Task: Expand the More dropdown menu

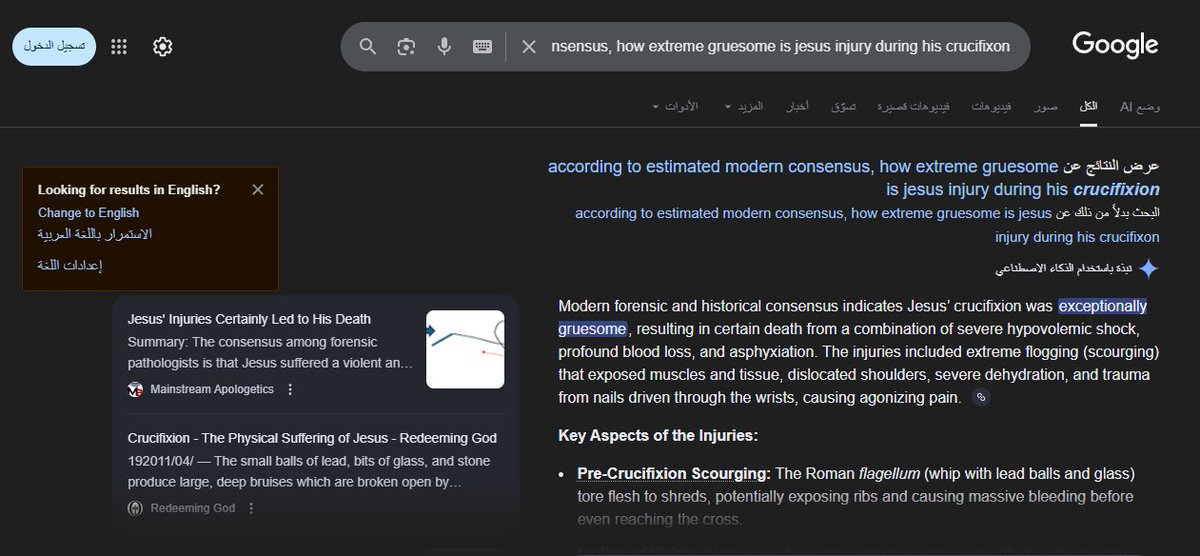Action: click(x=744, y=106)
